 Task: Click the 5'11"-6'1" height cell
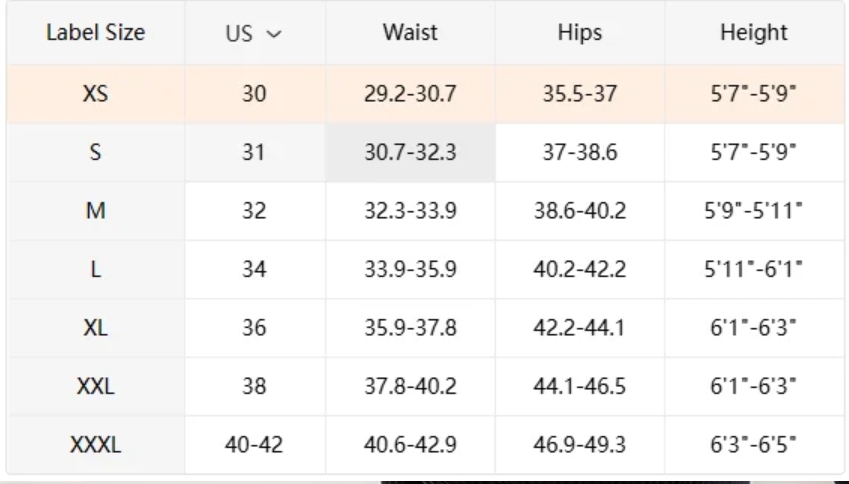click(x=754, y=270)
